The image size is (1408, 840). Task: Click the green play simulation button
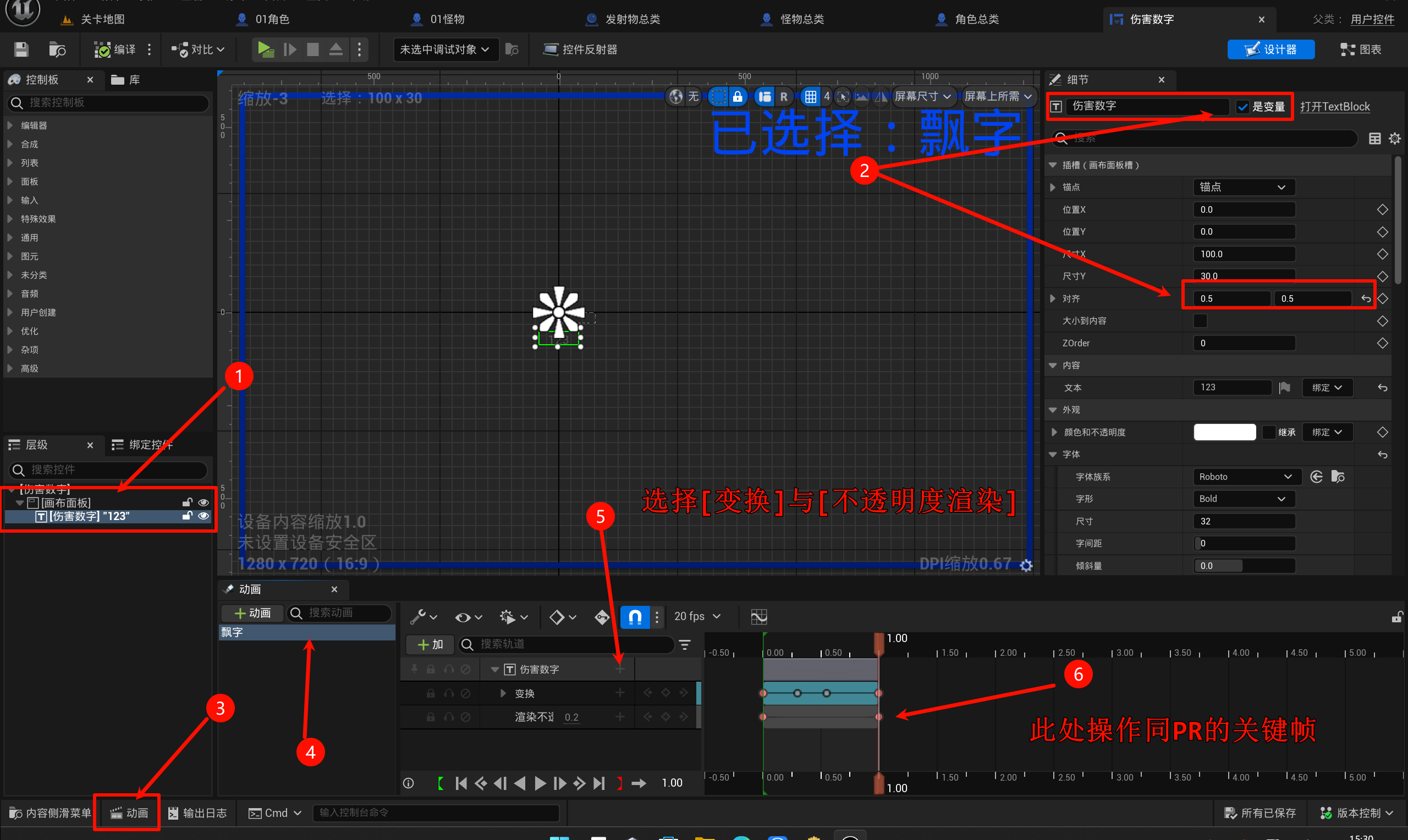265,49
